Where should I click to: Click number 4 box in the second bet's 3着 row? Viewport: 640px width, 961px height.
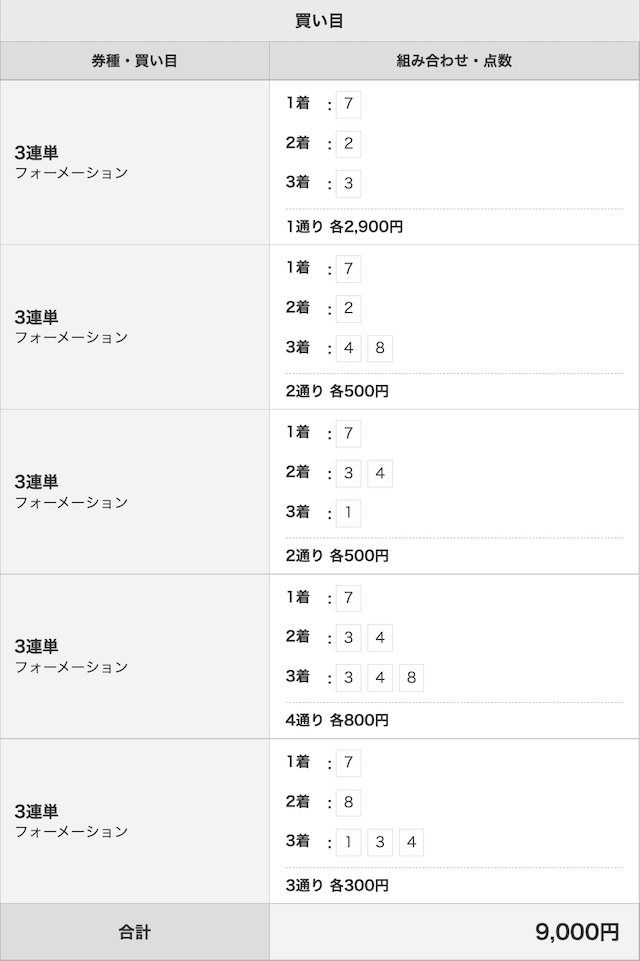[348, 348]
